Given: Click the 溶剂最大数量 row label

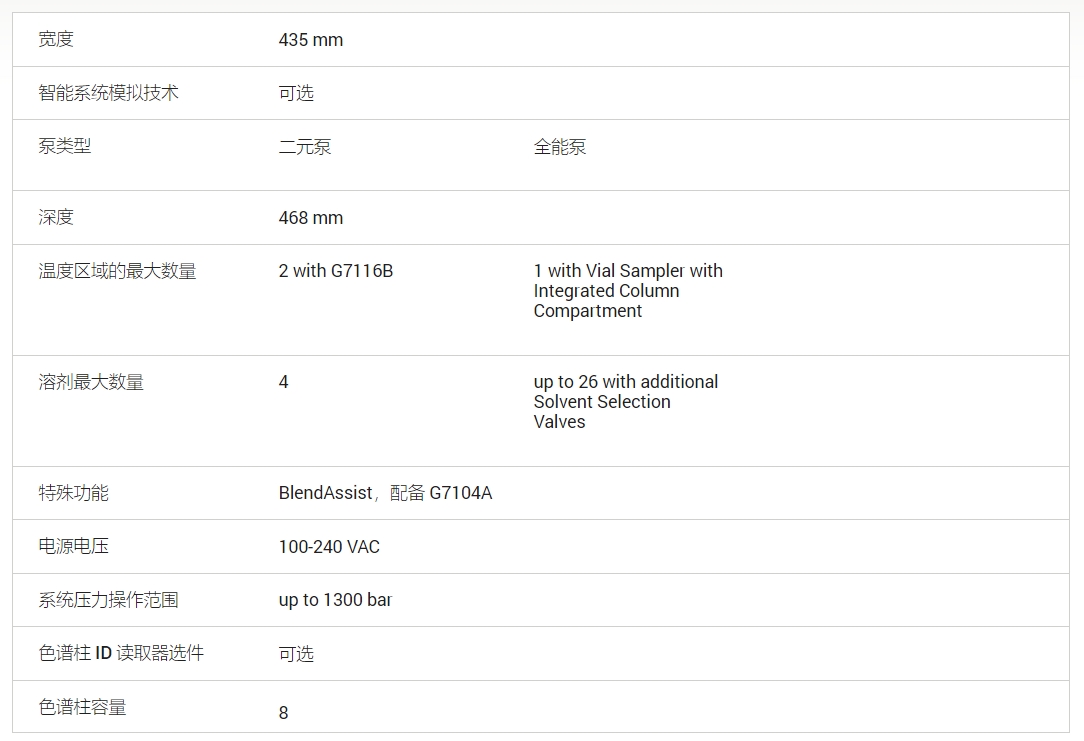Looking at the screenshot, I should 91,382.
